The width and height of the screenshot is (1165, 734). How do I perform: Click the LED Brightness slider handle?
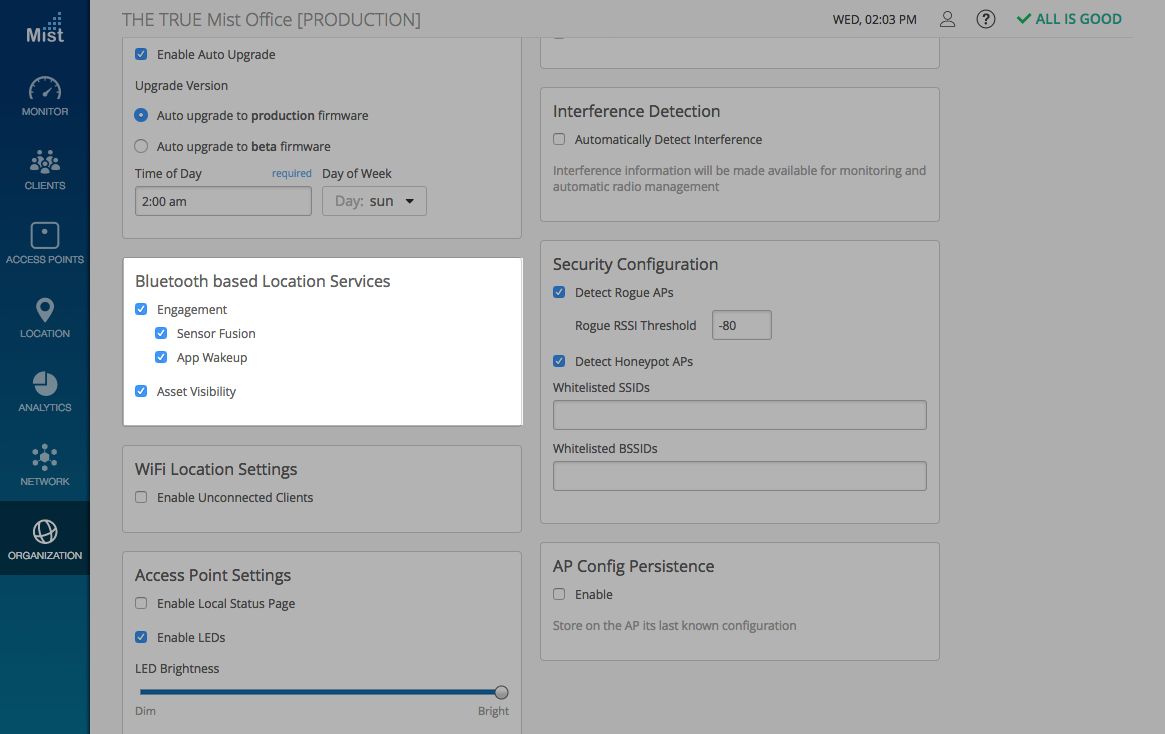pyautogui.click(x=502, y=692)
